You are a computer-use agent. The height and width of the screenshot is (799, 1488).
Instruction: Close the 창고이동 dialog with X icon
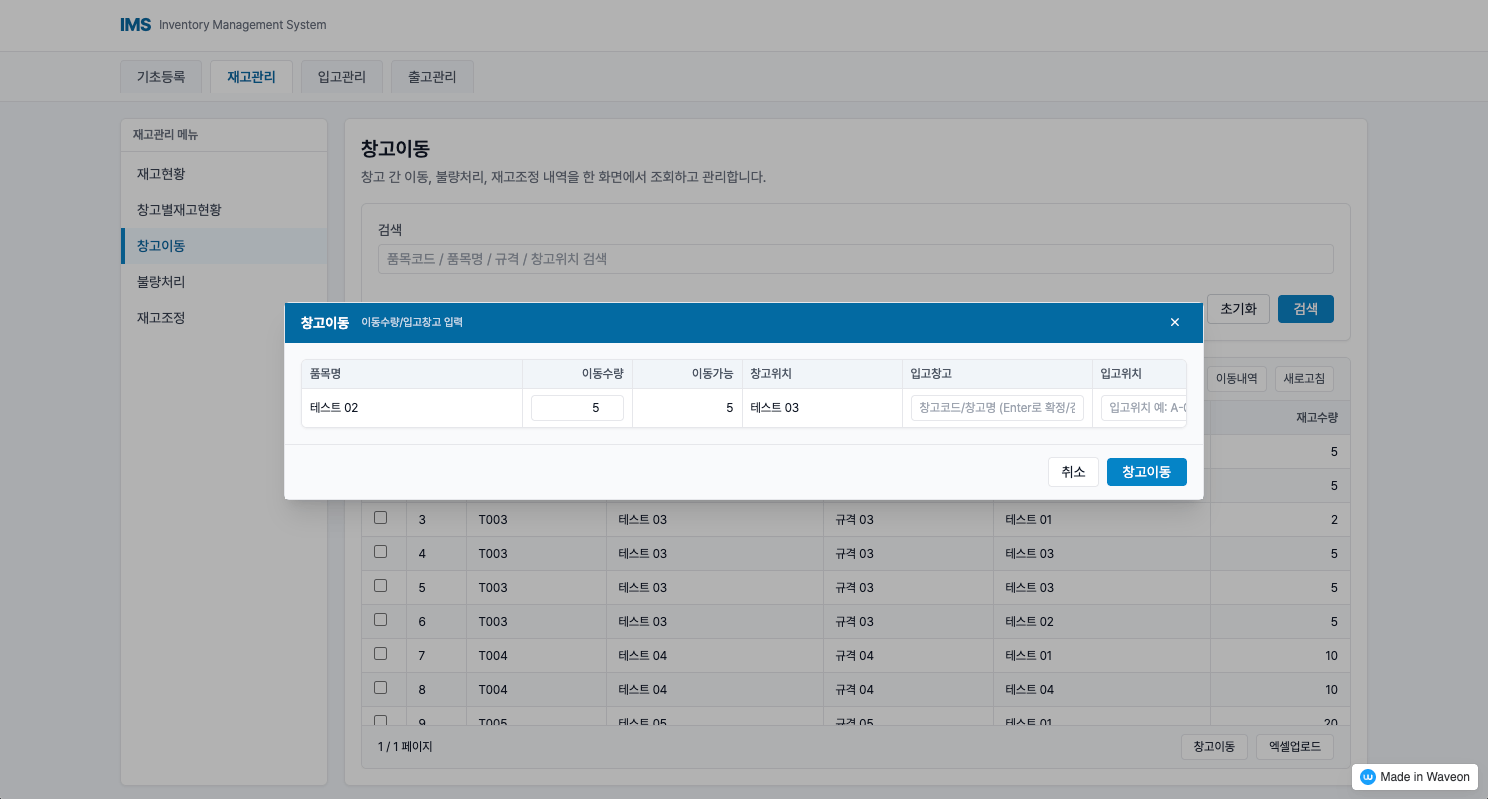point(1174,322)
